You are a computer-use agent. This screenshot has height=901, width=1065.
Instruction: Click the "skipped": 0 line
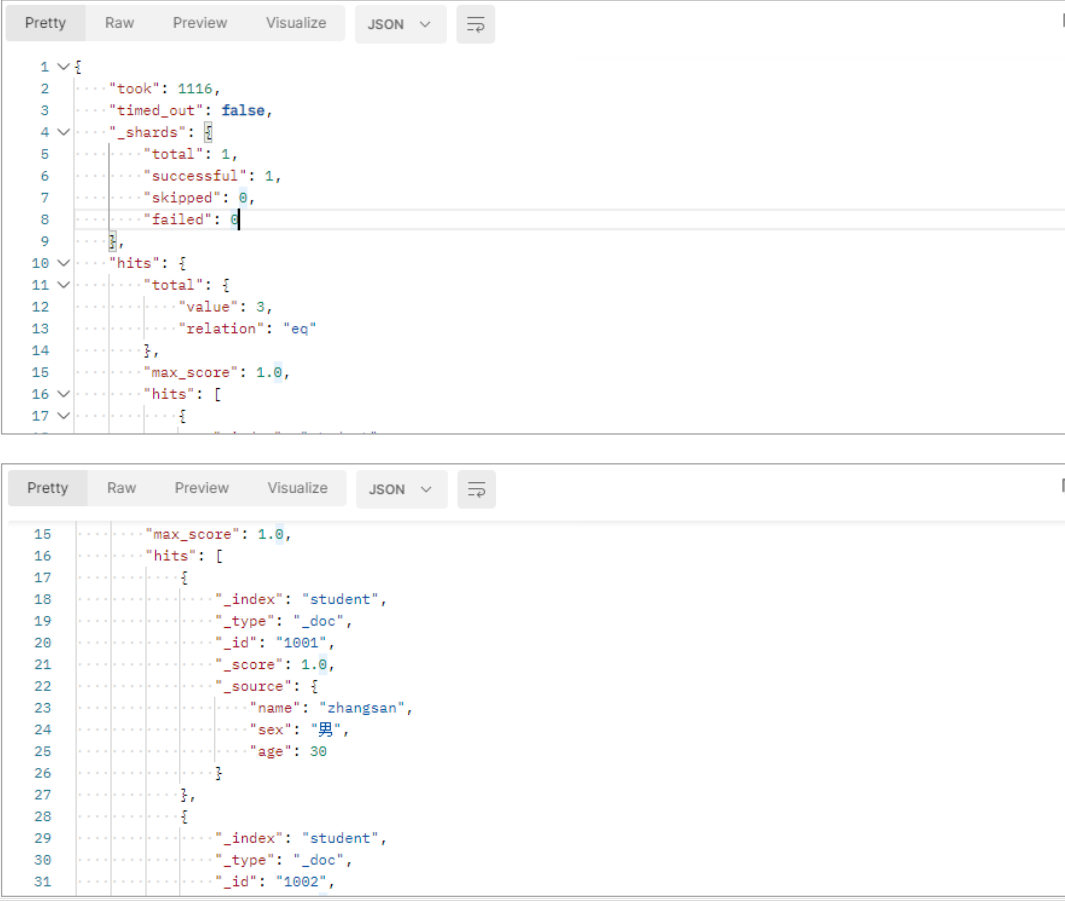(x=199, y=198)
